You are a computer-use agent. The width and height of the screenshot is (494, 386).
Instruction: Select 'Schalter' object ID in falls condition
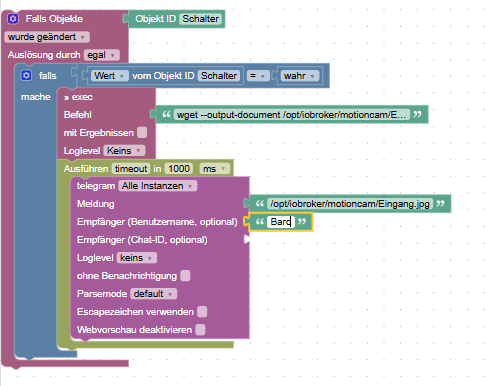point(219,76)
